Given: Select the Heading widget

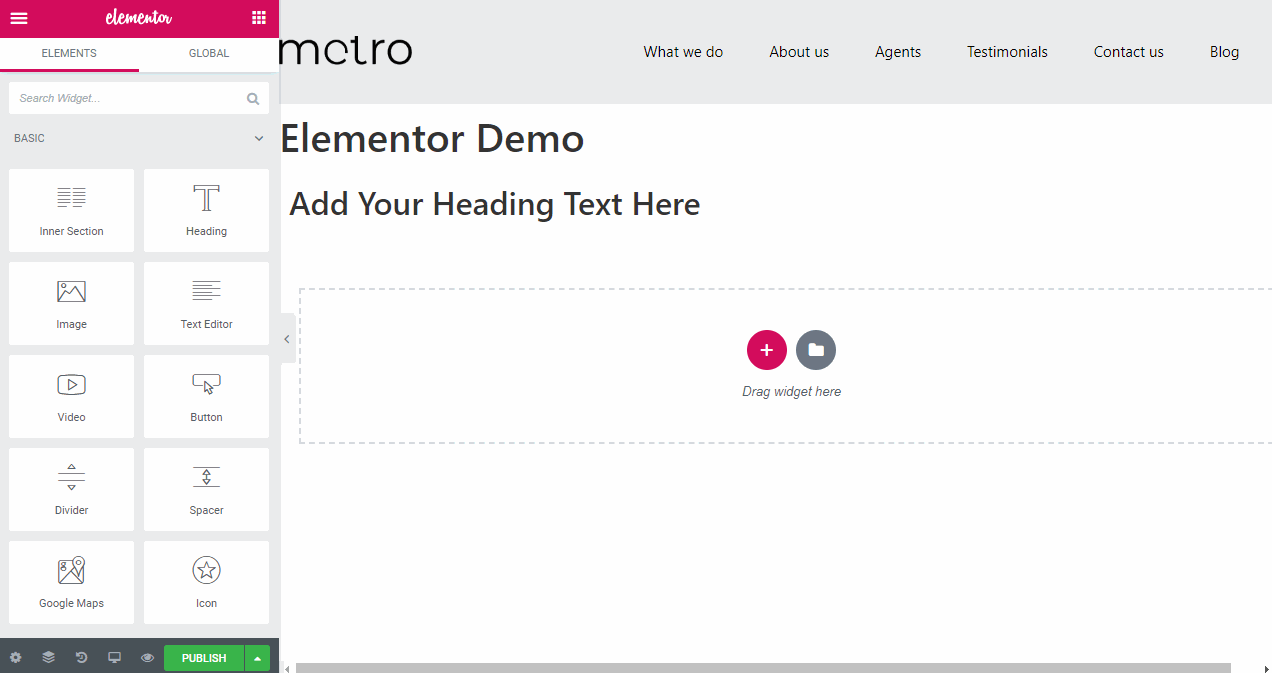Looking at the screenshot, I should pyautogui.click(x=206, y=210).
